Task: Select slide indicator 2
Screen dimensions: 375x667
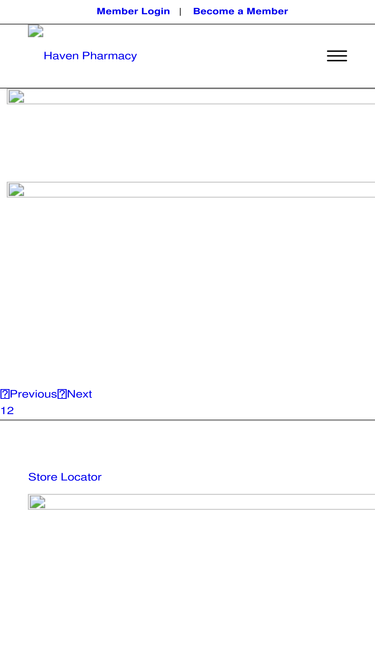Action: (10, 410)
